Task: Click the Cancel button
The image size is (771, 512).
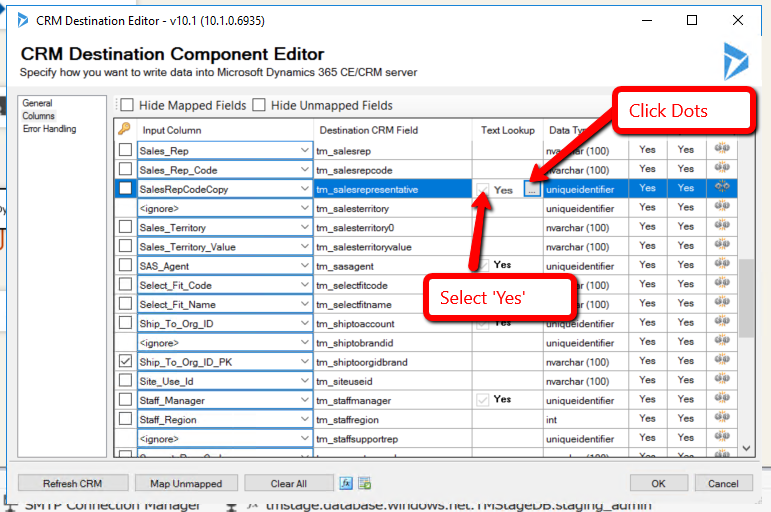Action: (x=723, y=483)
